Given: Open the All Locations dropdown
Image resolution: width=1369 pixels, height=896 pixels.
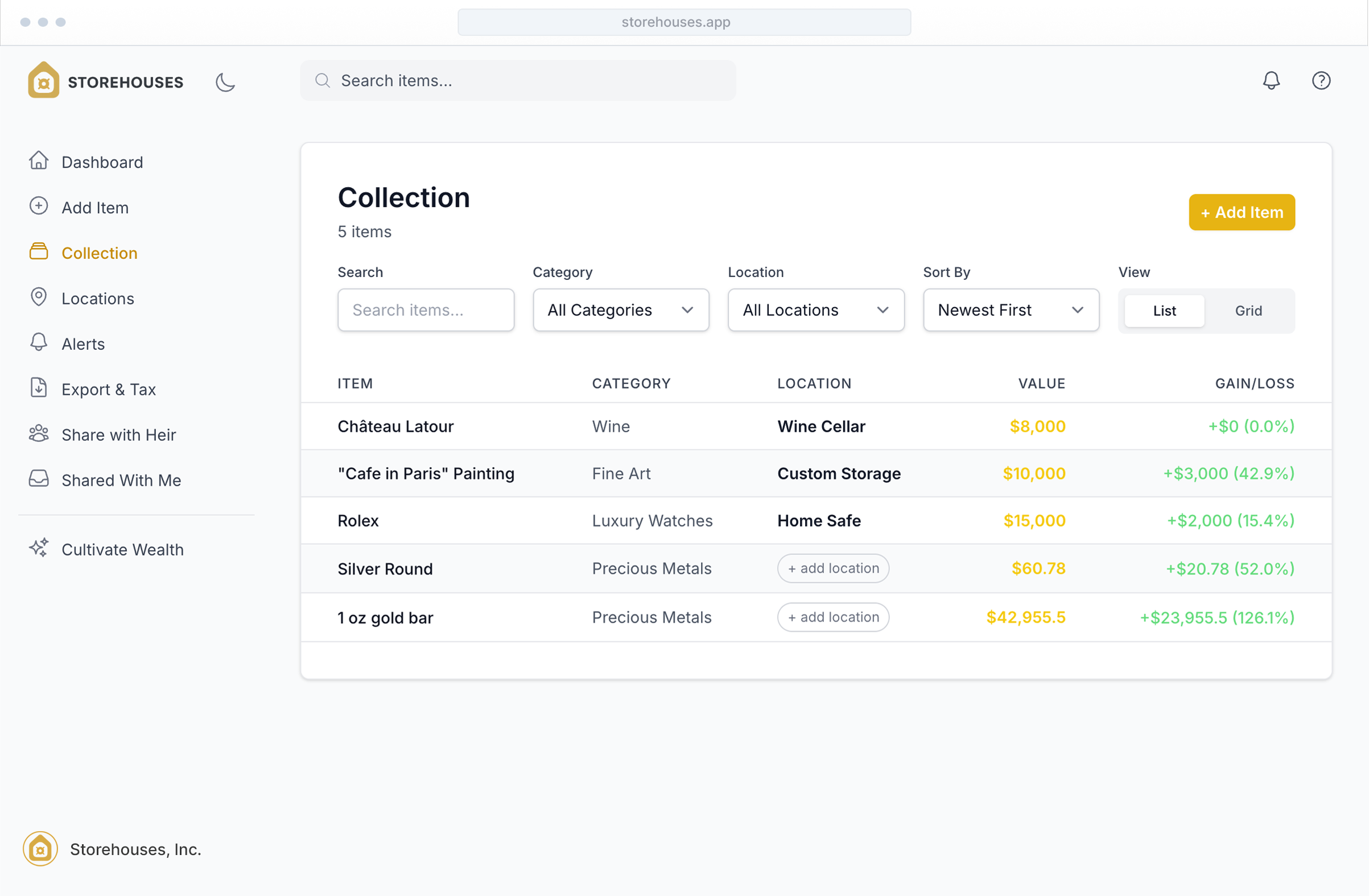Looking at the screenshot, I should pos(815,310).
